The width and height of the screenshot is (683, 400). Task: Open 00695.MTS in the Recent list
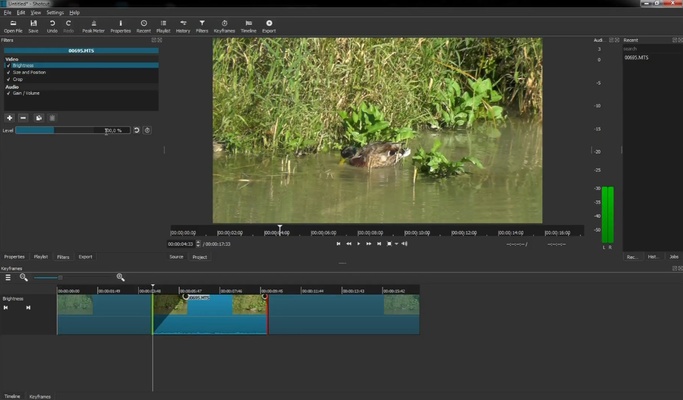coord(636,58)
